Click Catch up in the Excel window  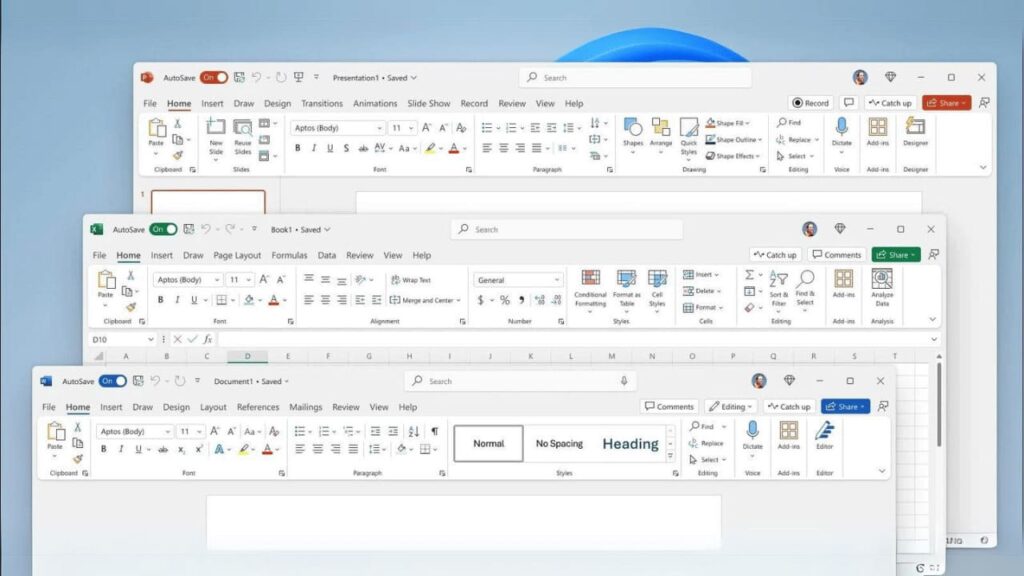coord(776,254)
